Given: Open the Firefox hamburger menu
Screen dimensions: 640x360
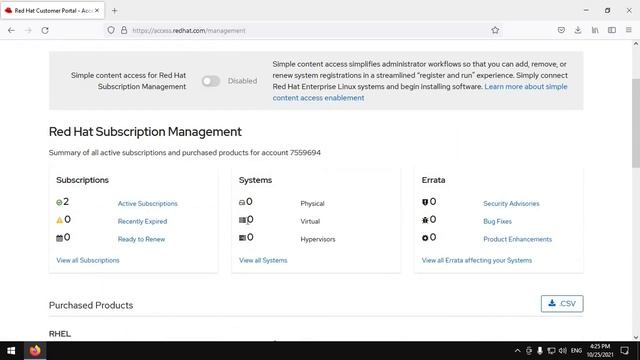Looking at the screenshot, I should click(x=629, y=30).
